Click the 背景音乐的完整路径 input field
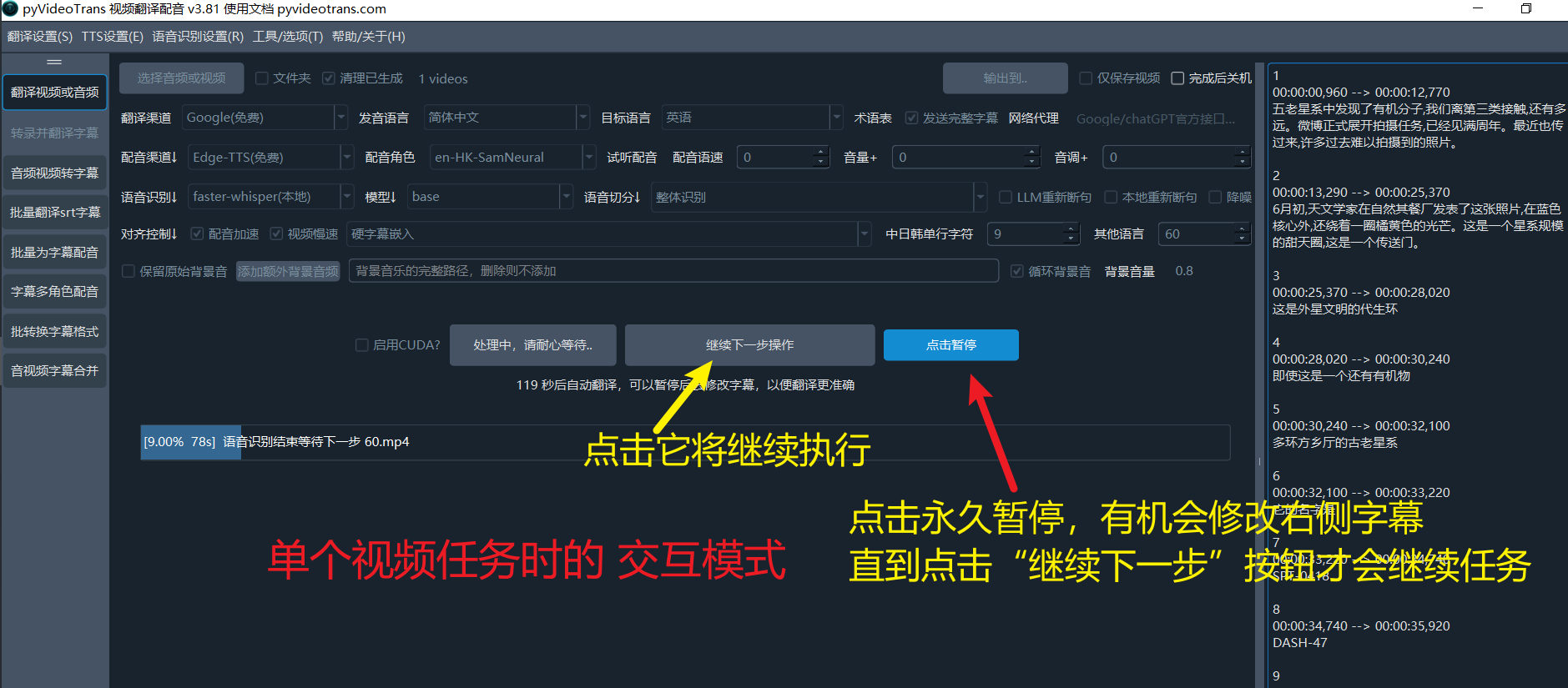The image size is (1568, 688). [673, 271]
